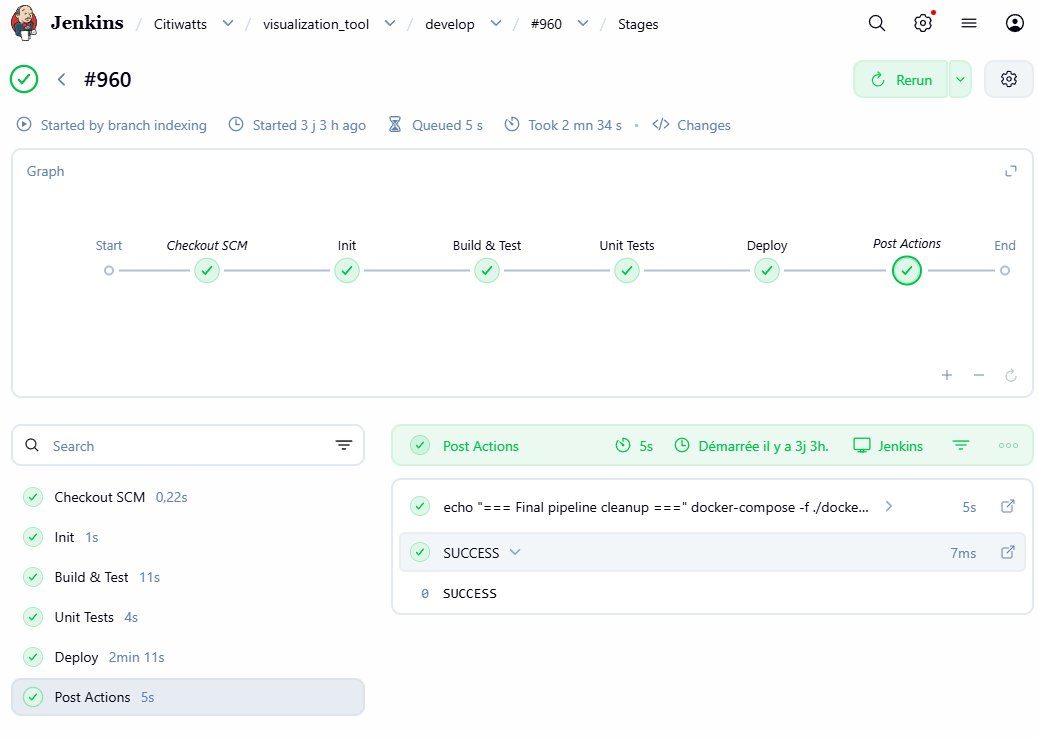Select Unit Tests node in graph
Image resolution: width=1038 pixels, height=739 pixels.
(627, 270)
